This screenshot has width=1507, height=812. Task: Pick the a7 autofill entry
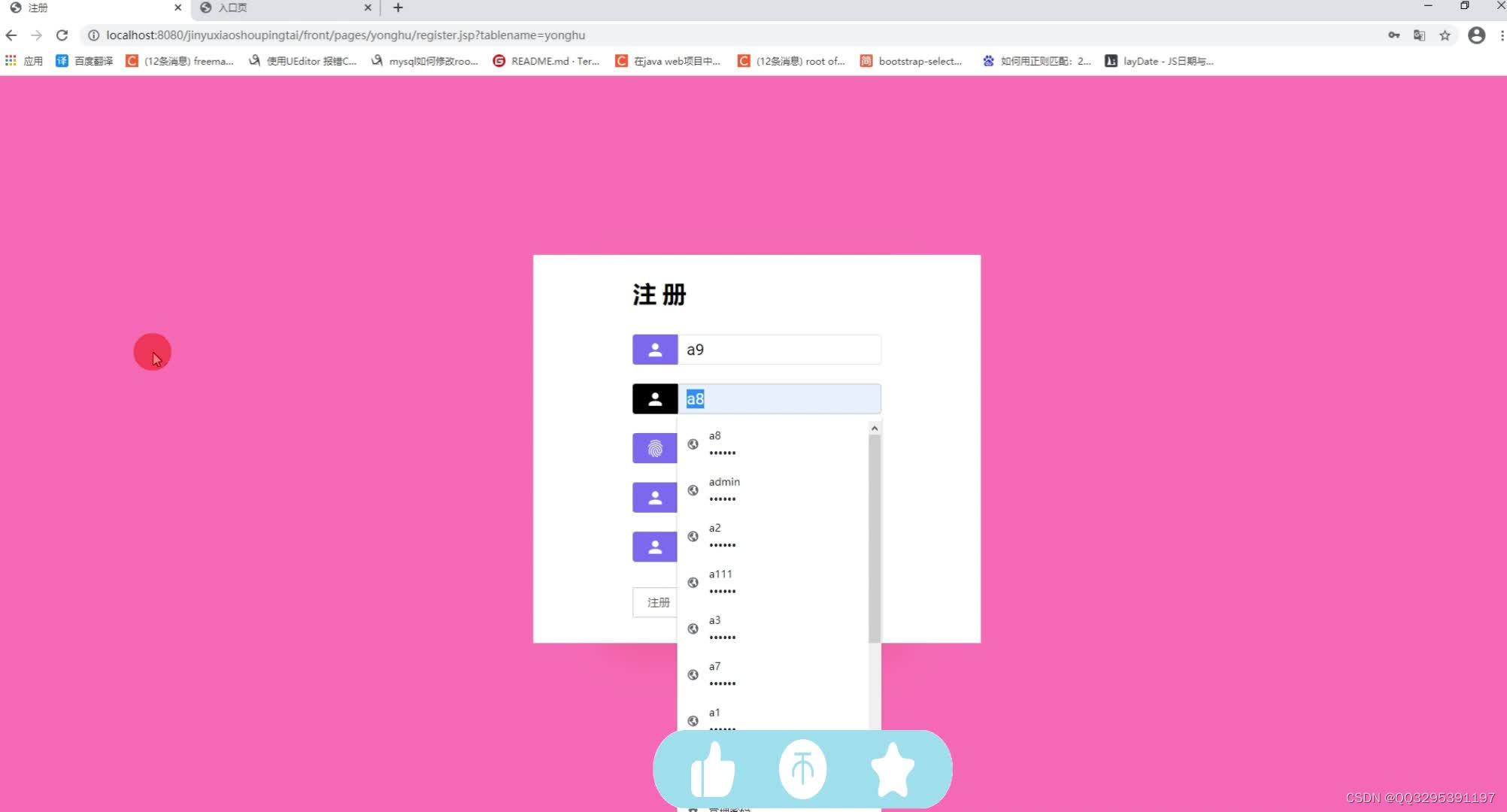point(773,674)
